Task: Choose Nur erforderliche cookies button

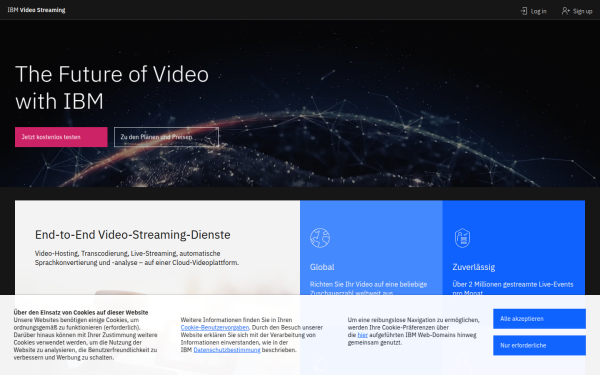Action: point(539,345)
